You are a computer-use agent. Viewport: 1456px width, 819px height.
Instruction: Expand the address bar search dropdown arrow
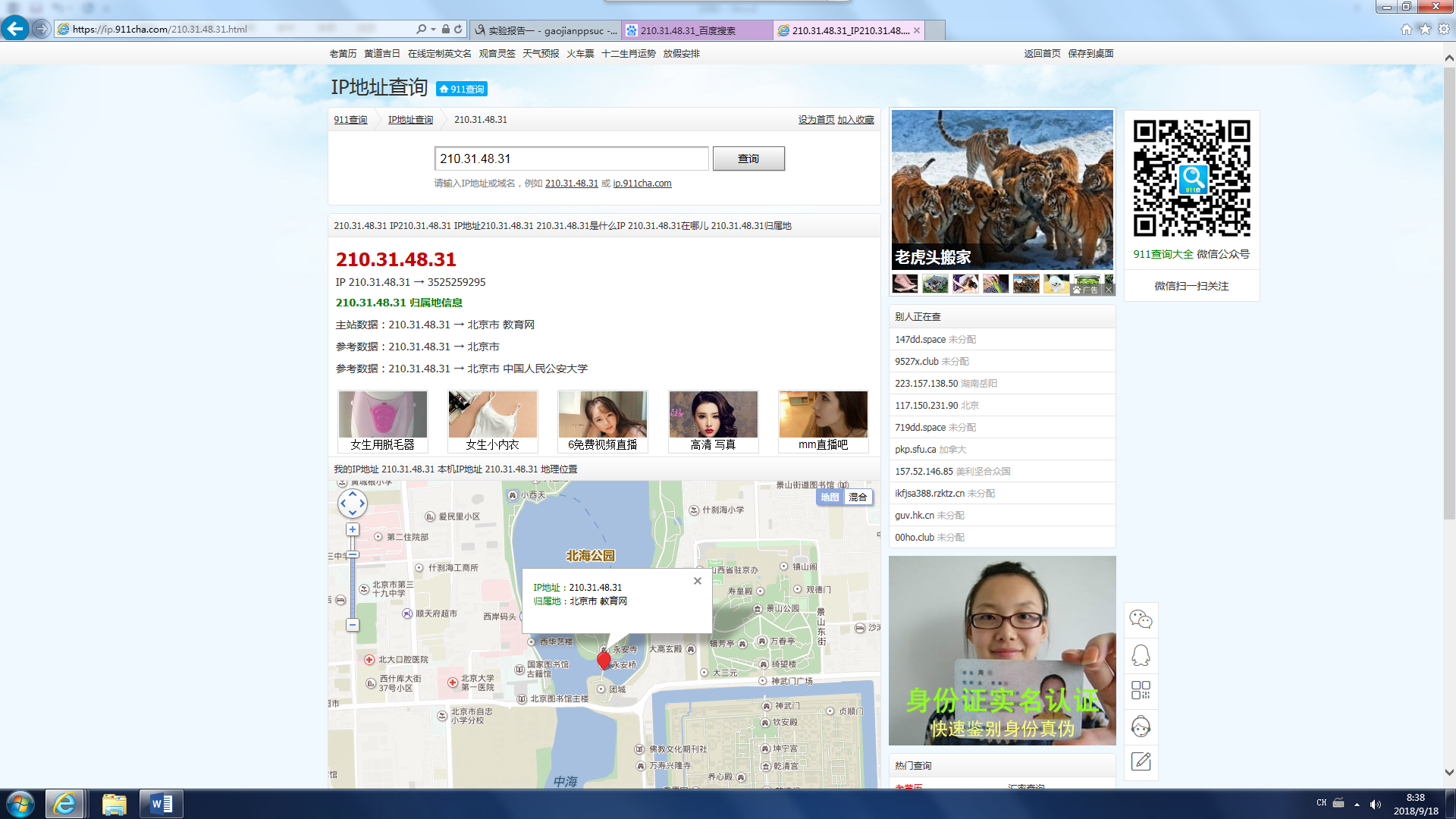(433, 29)
